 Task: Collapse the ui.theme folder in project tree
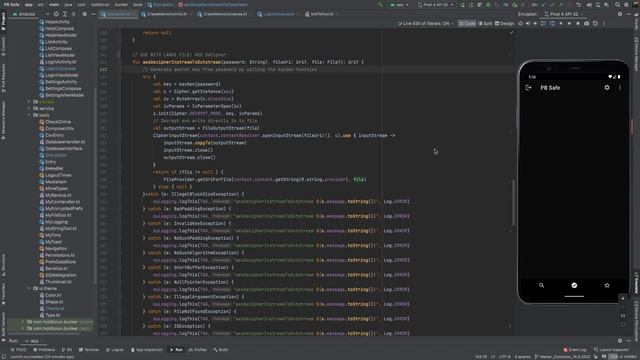(29, 289)
